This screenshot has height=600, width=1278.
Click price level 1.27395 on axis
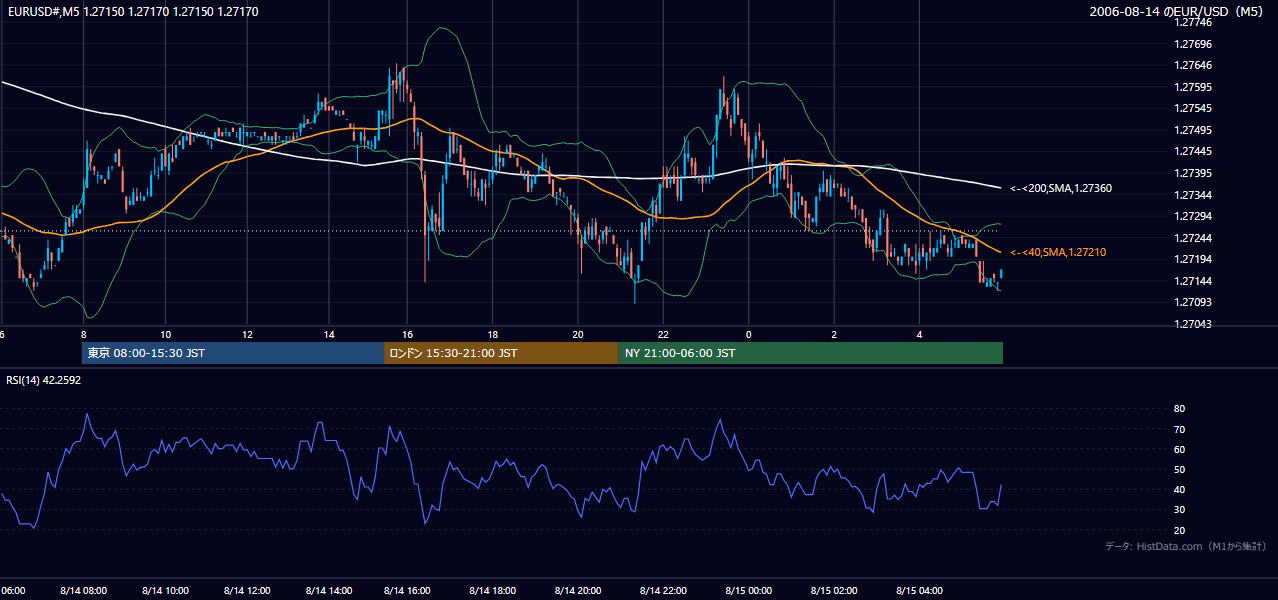click(1193, 173)
